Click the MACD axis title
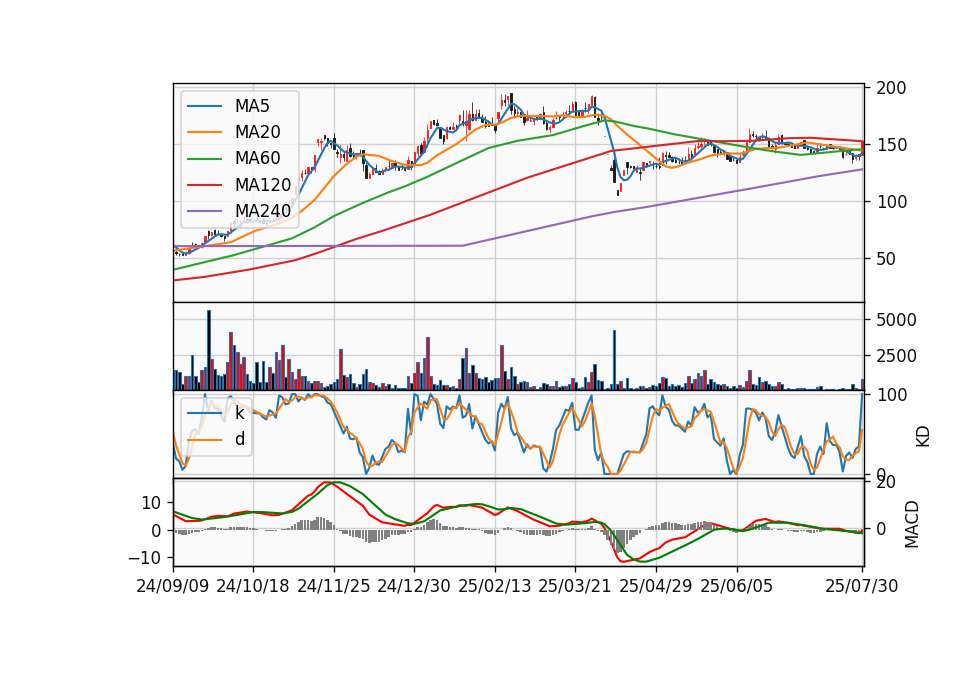This screenshot has width=960, height=690. (912, 524)
